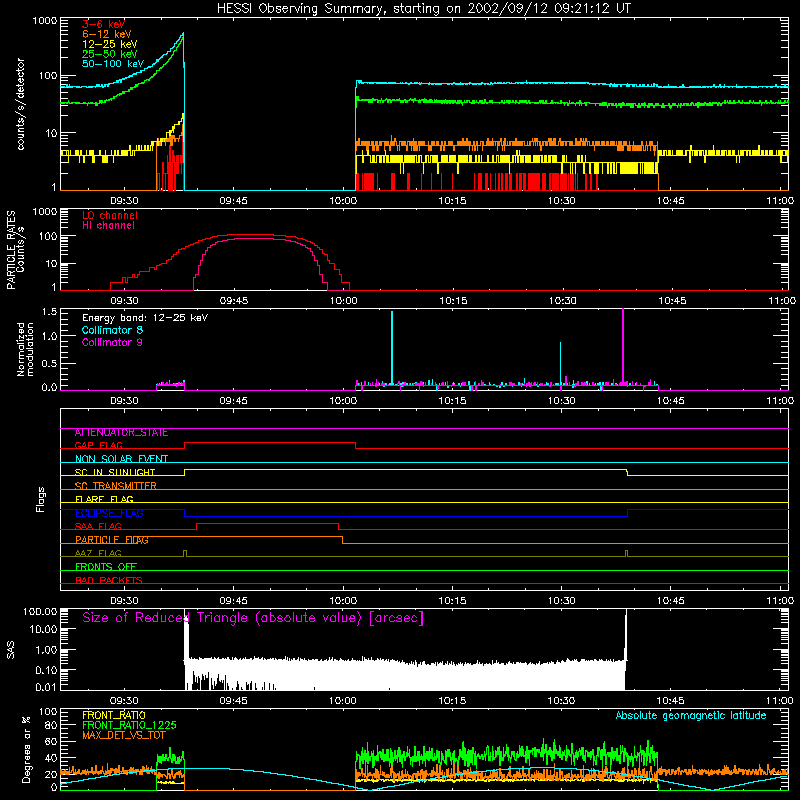Screen dimensions: 800x800
Task: Click the LO channel legend label
Action: point(110,215)
